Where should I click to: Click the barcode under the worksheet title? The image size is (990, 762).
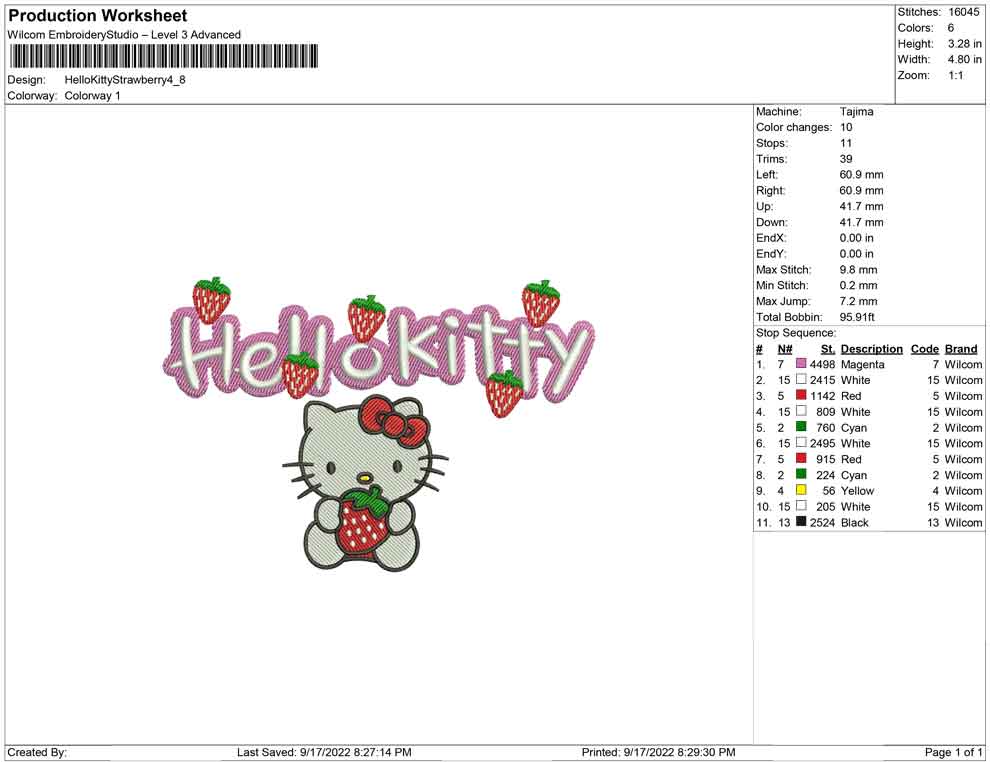coord(163,56)
